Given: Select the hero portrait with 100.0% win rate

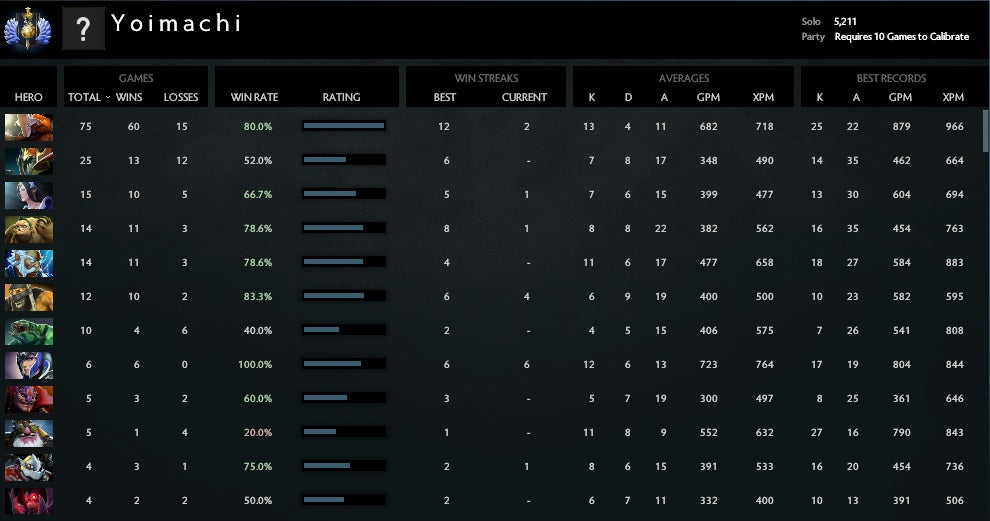Looking at the screenshot, I should pos(29,364).
